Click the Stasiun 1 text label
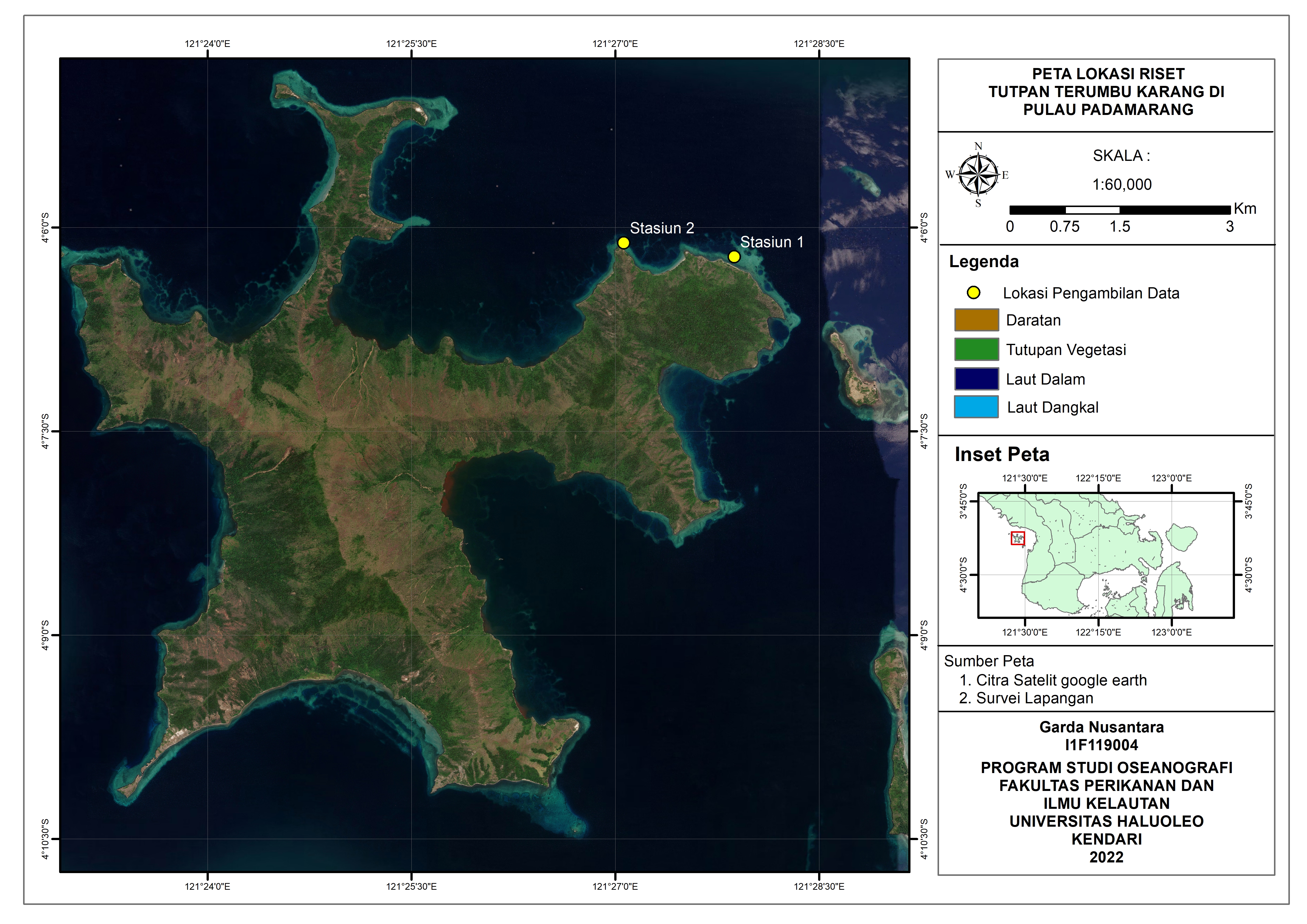The image size is (1307, 924). pos(771,243)
